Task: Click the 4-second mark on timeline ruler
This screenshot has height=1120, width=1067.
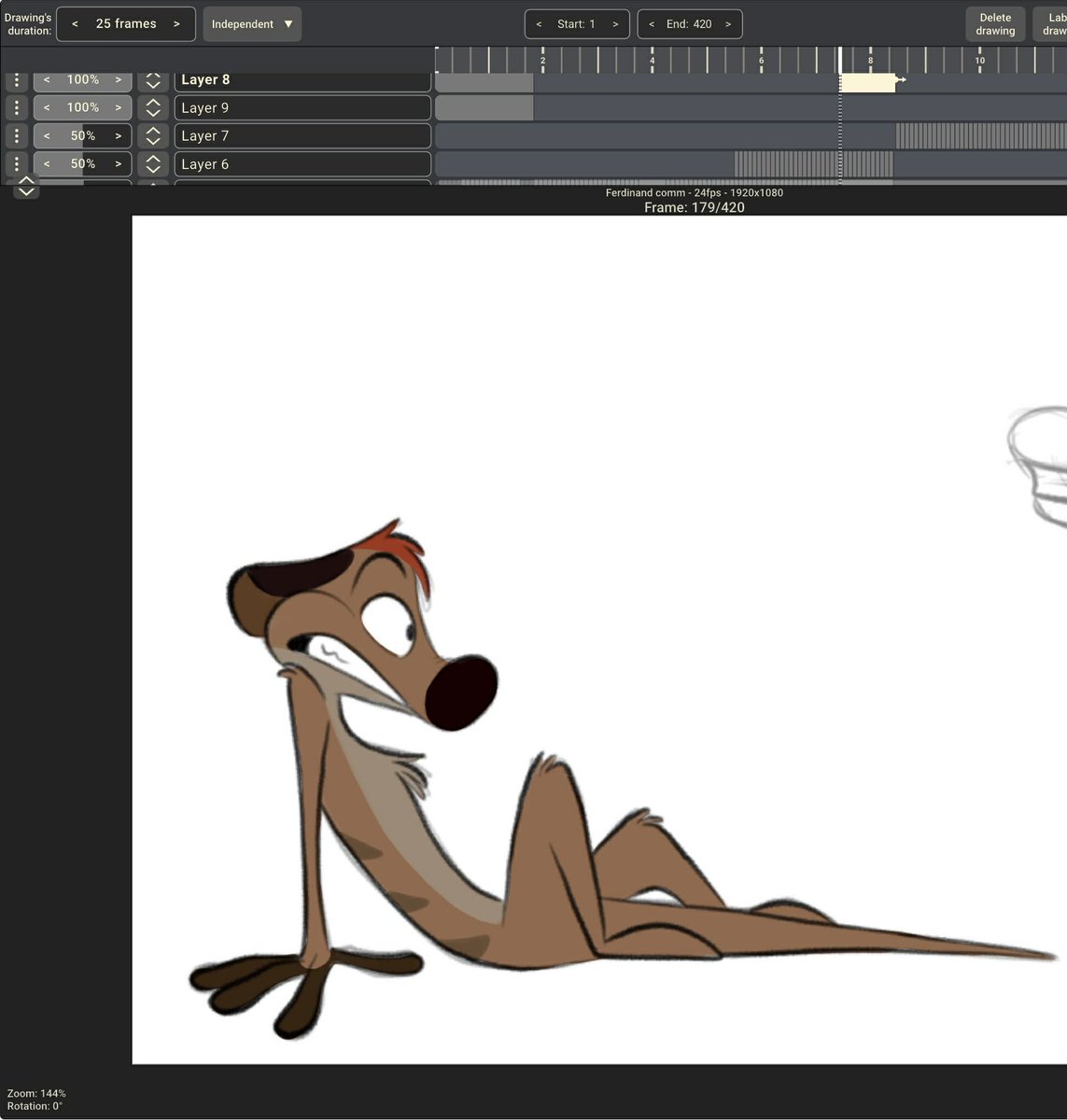Action: pos(653,60)
